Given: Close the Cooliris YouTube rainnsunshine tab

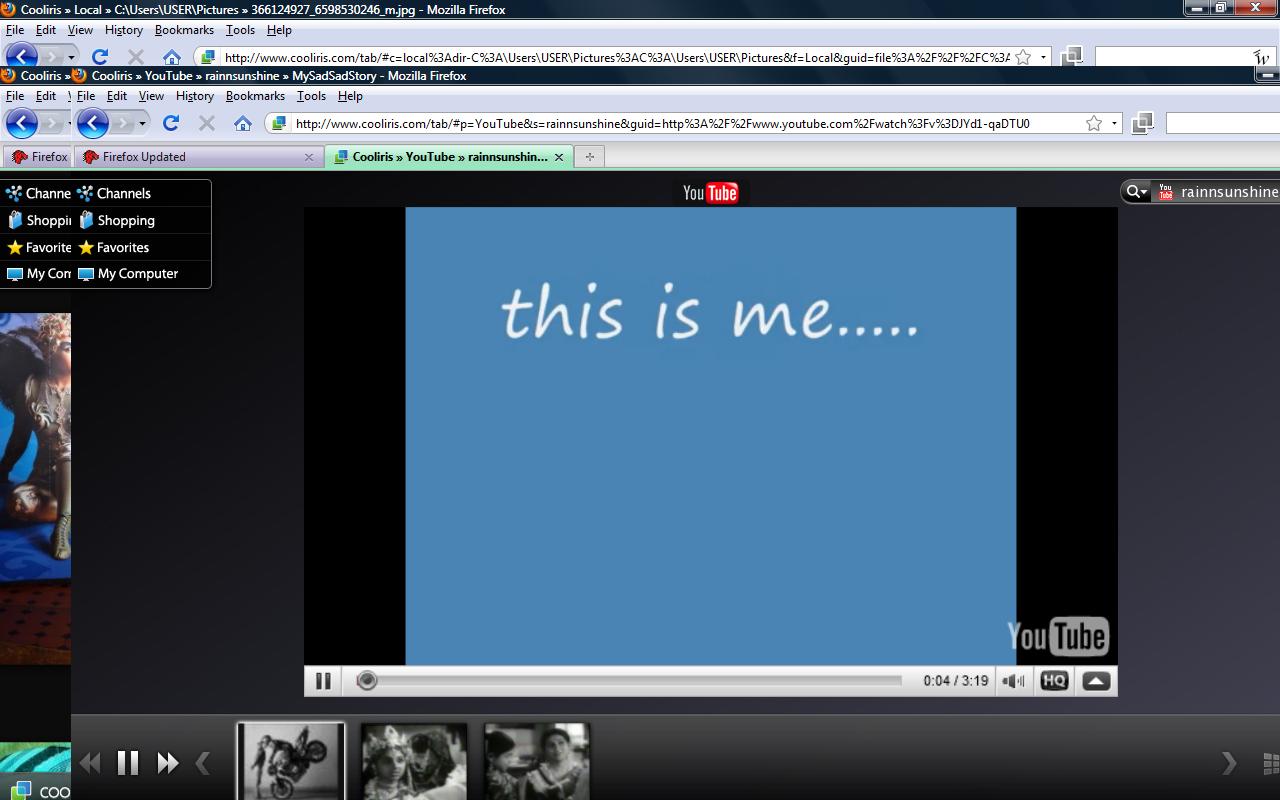Looking at the screenshot, I should click(559, 157).
